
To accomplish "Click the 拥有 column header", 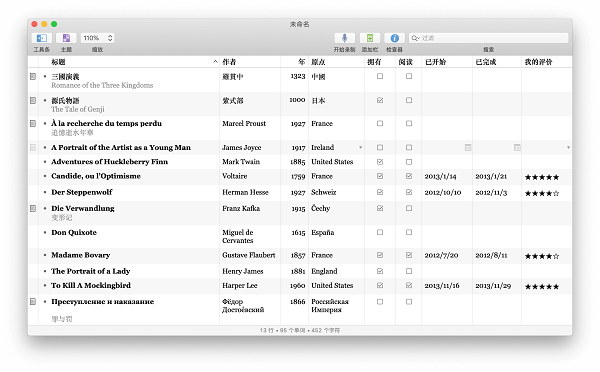I will tap(380, 62).
